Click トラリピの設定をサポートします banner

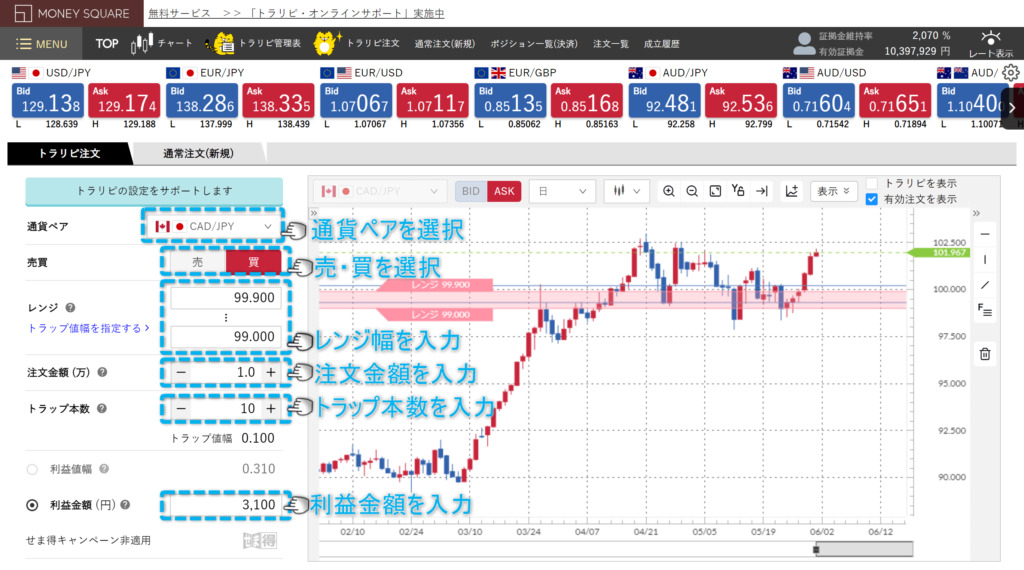pos(154,191)
